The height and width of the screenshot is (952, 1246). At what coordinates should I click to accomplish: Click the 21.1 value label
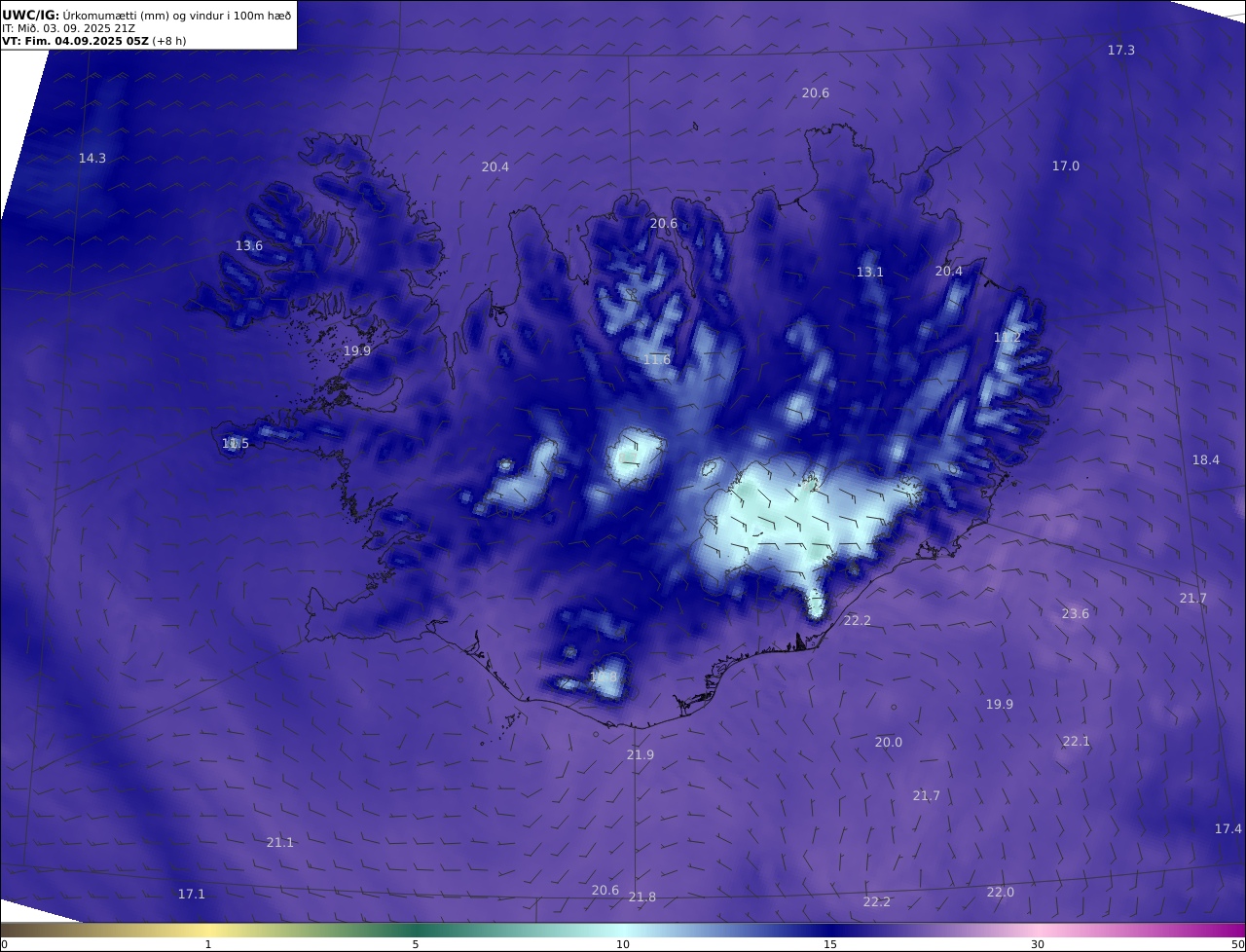coord(280,843)
